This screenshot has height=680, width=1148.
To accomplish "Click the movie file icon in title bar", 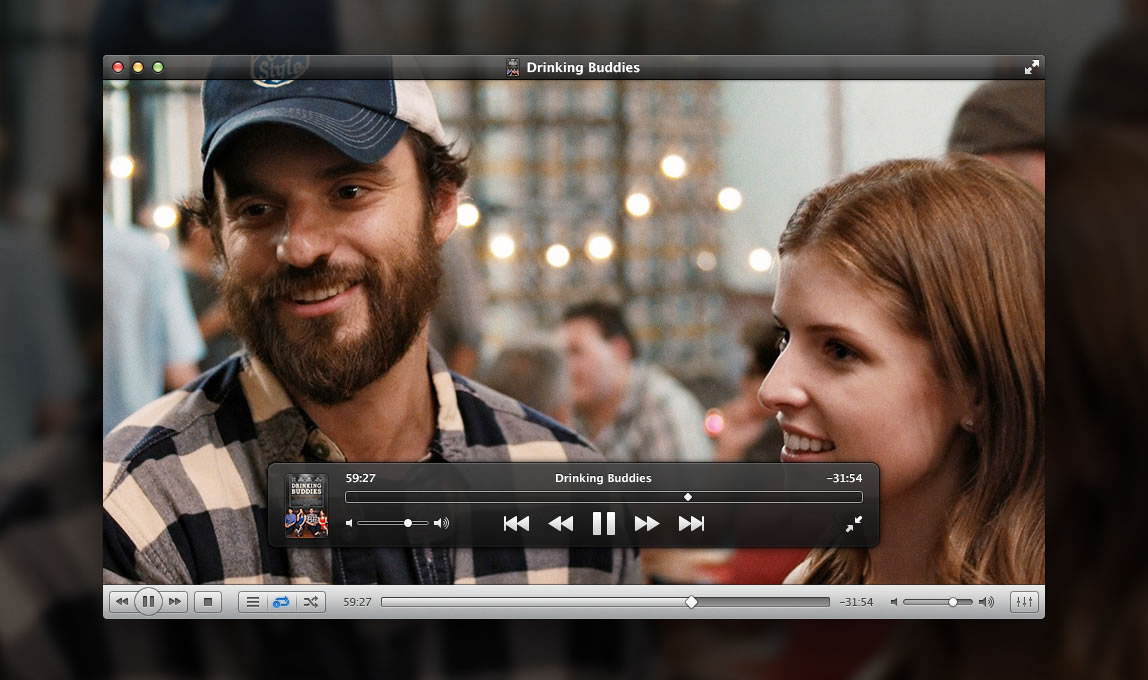I will click(512, 67).
